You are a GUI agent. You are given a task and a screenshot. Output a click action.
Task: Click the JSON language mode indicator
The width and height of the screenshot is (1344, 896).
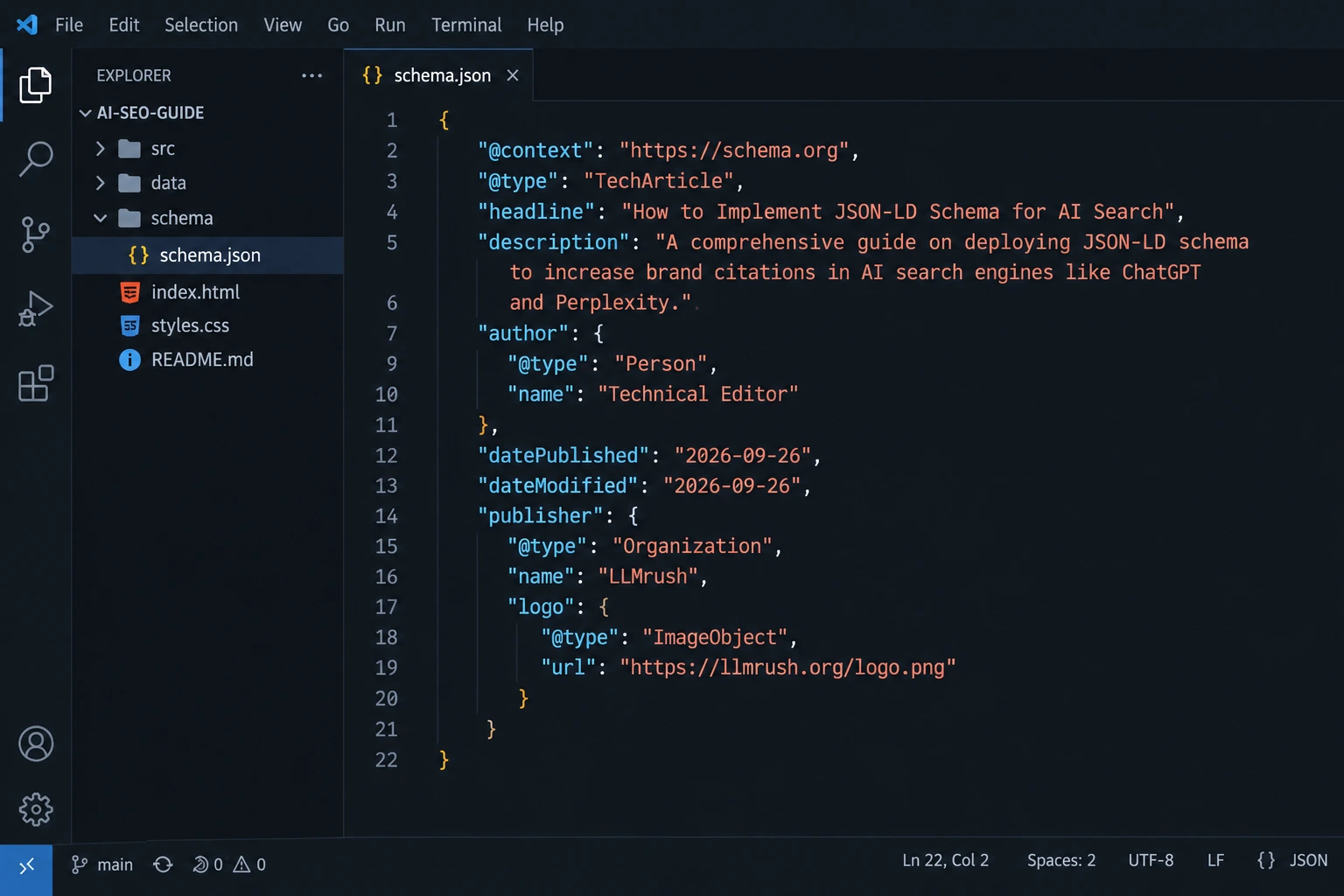coord(1308,860)
